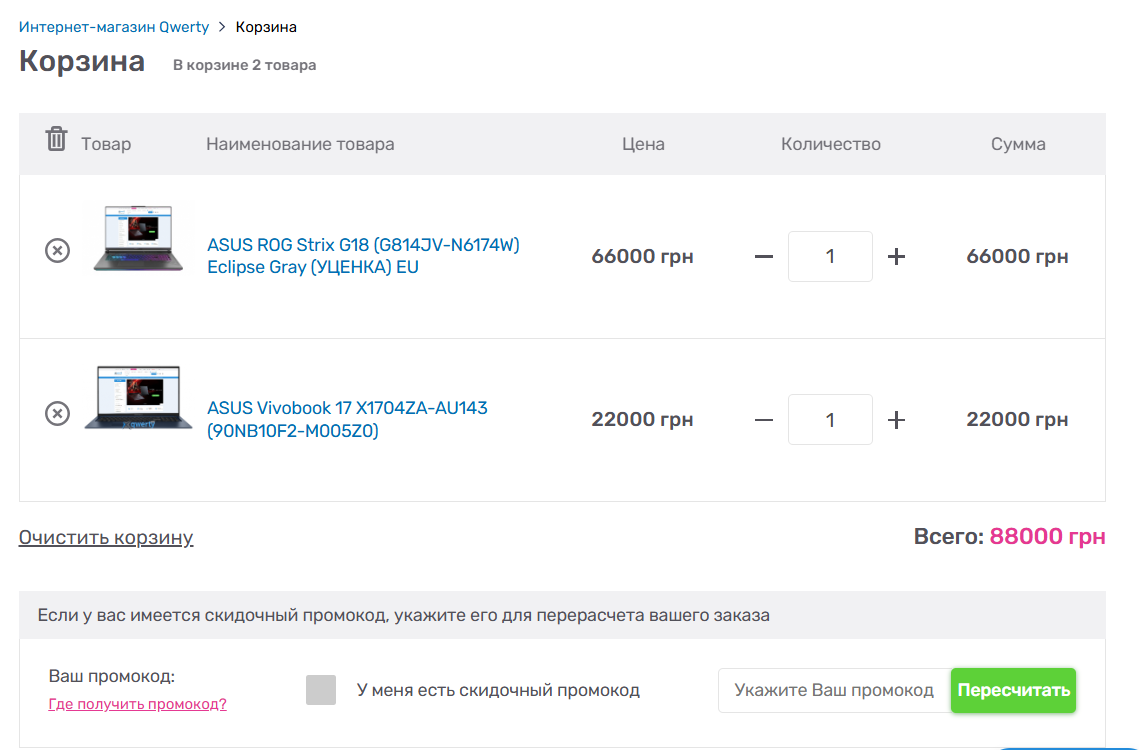Click ASUS Vivobook 17 laptop thumbnail
1139x750 pixels.
tap(139, 398)
